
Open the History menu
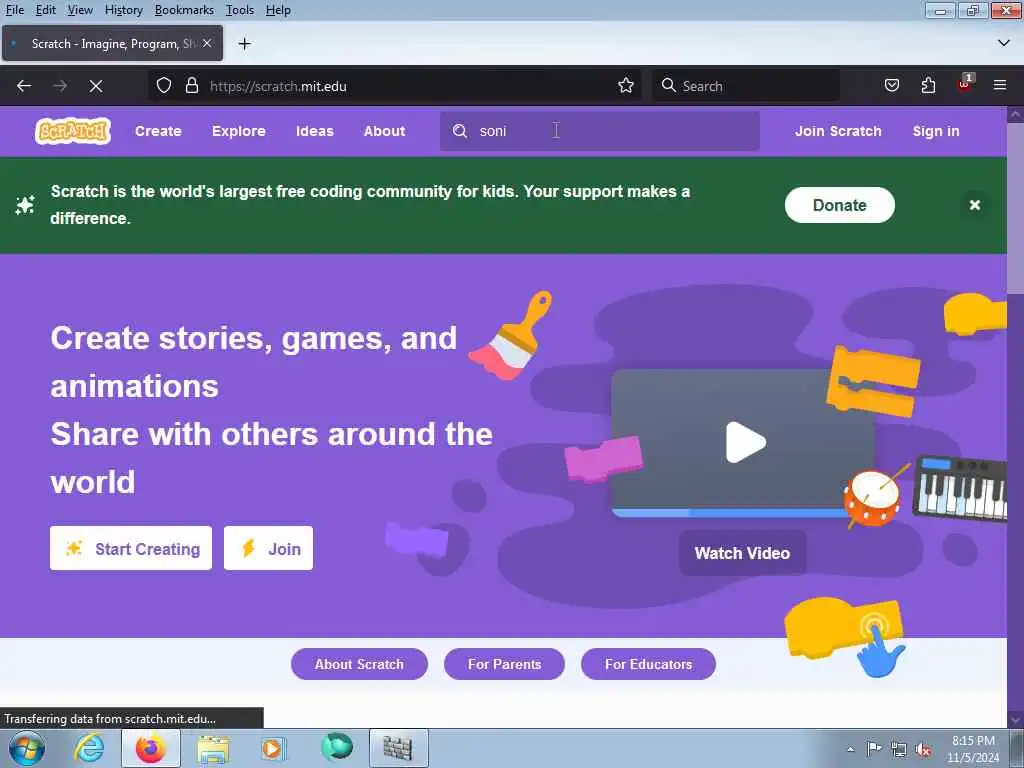123,10
